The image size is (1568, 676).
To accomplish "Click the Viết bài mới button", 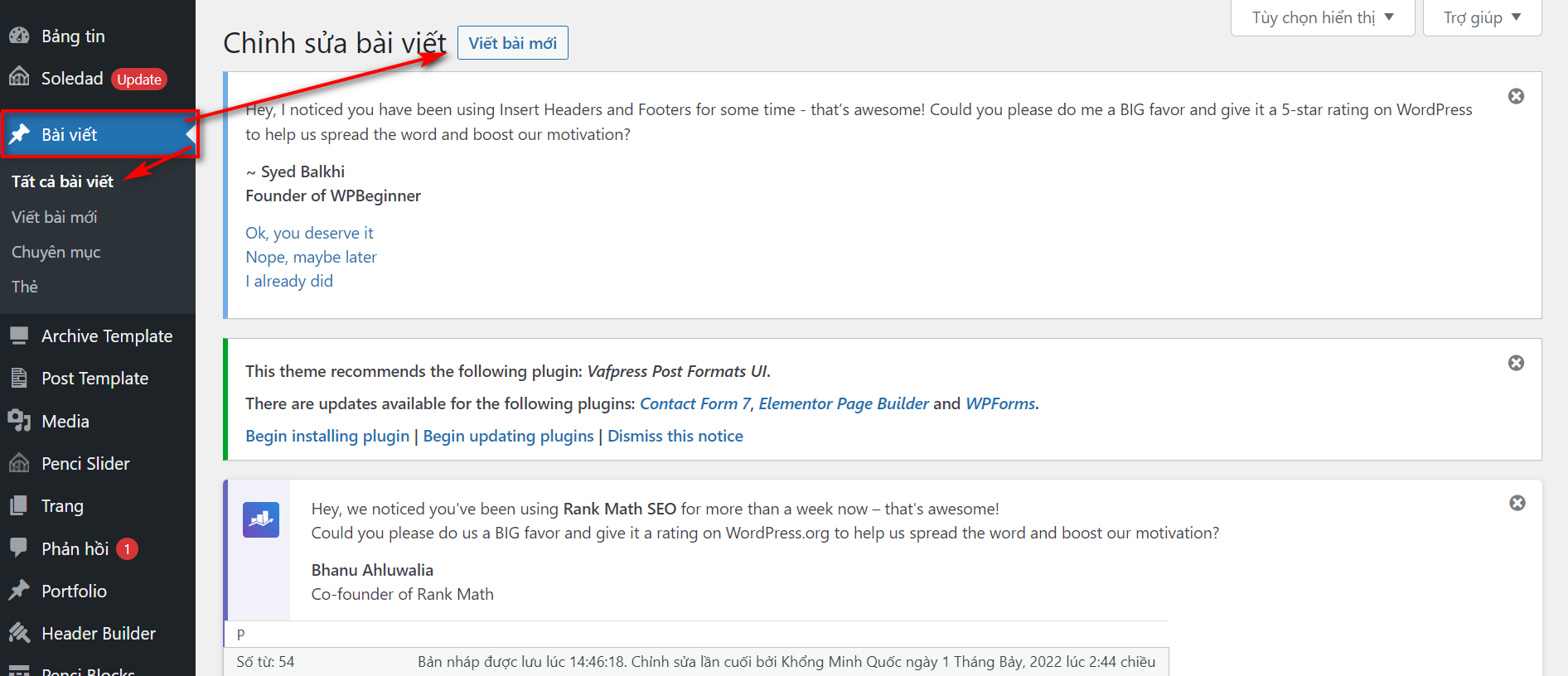I will [512, 43].
